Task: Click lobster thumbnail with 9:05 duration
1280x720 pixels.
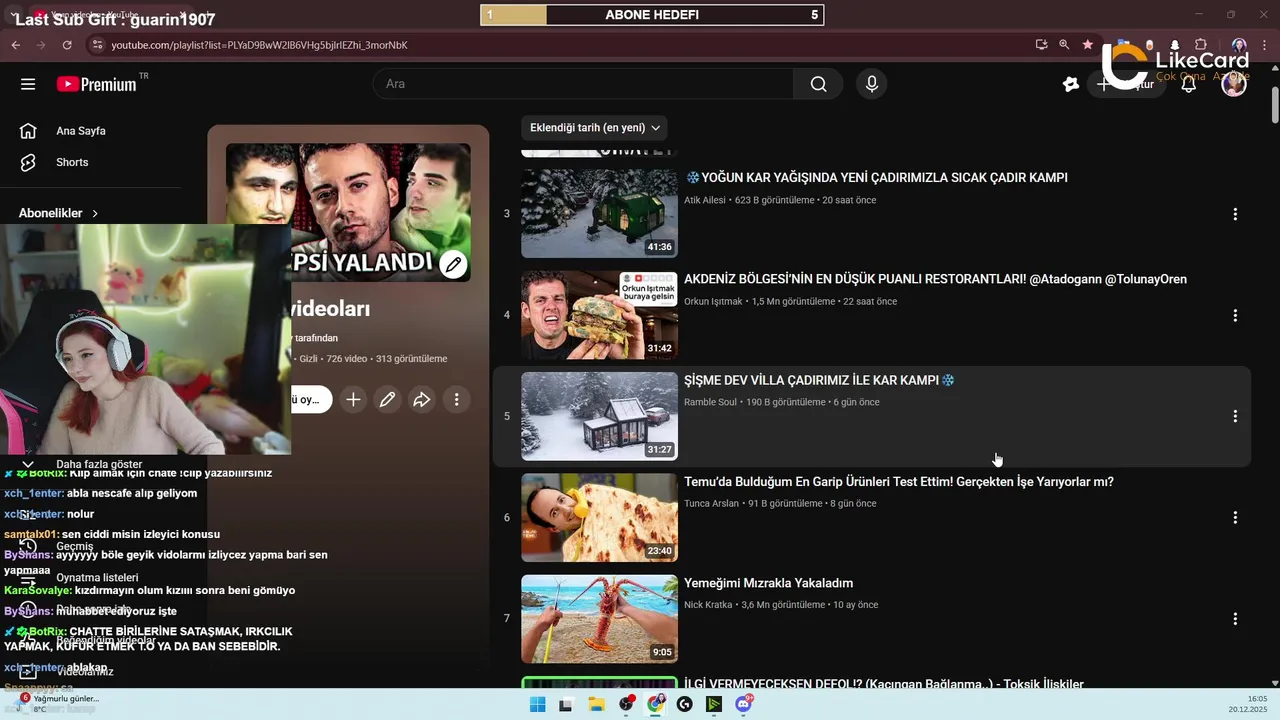Action: (599, 618)
